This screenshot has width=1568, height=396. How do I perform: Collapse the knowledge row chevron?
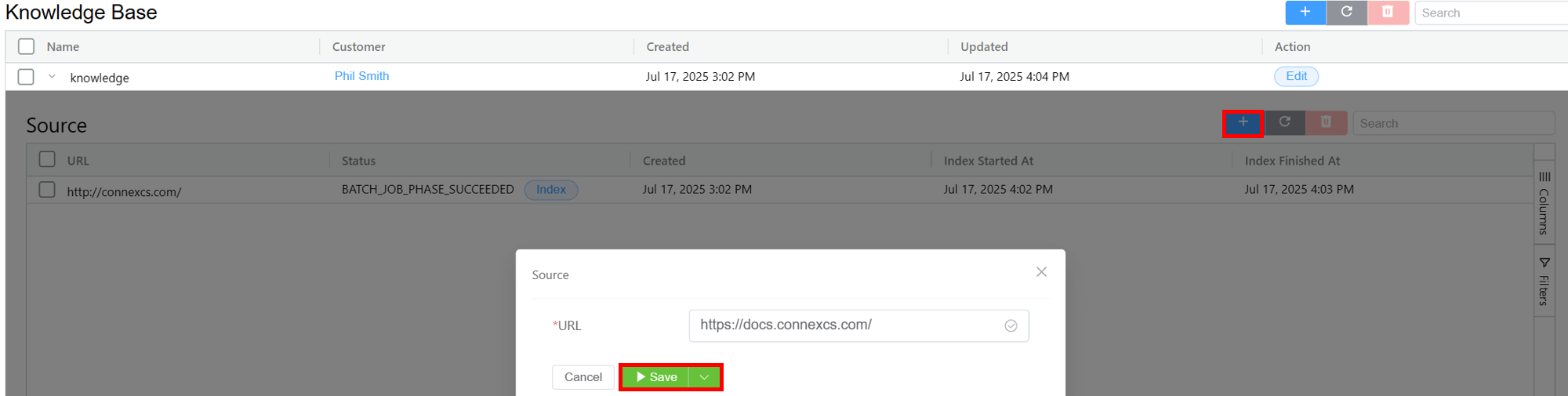pos(53,77)
